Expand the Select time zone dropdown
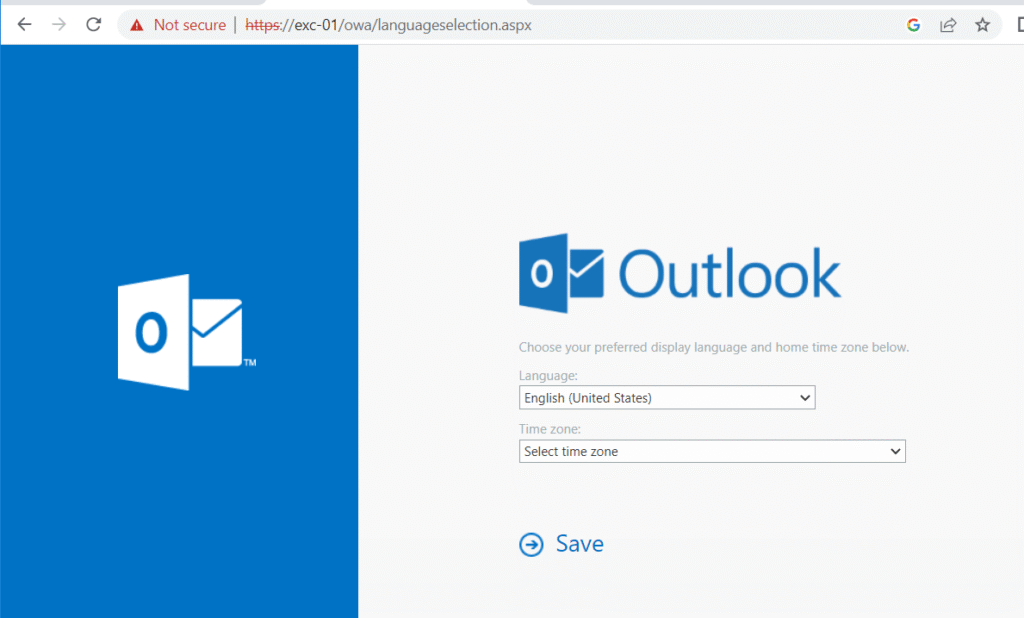The image size is (1024, 618). click(x=712, y=452)
